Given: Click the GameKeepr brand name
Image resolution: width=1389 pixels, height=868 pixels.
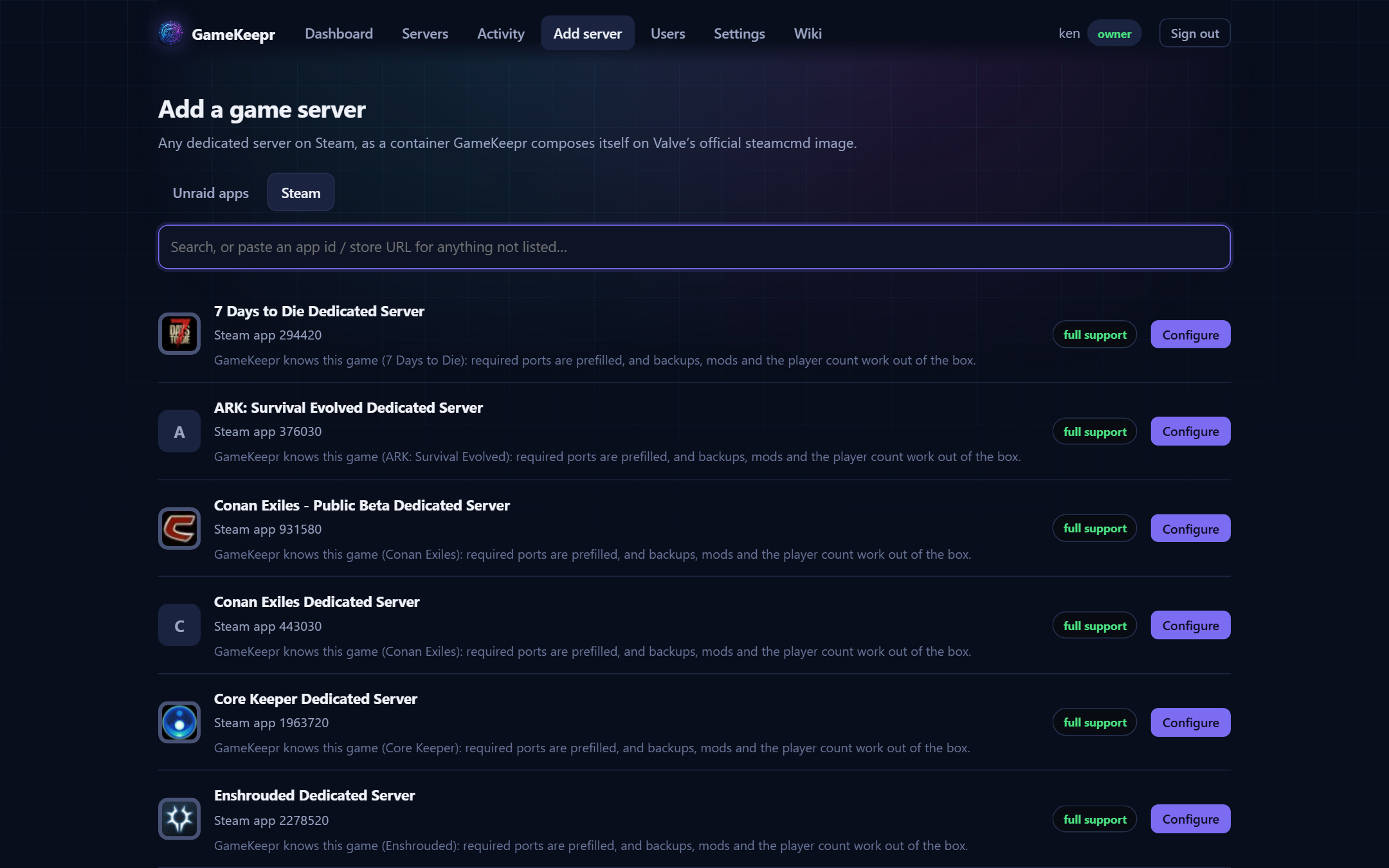Looking at the screenshot, I should pyautogui.click(x=233, y=34).
